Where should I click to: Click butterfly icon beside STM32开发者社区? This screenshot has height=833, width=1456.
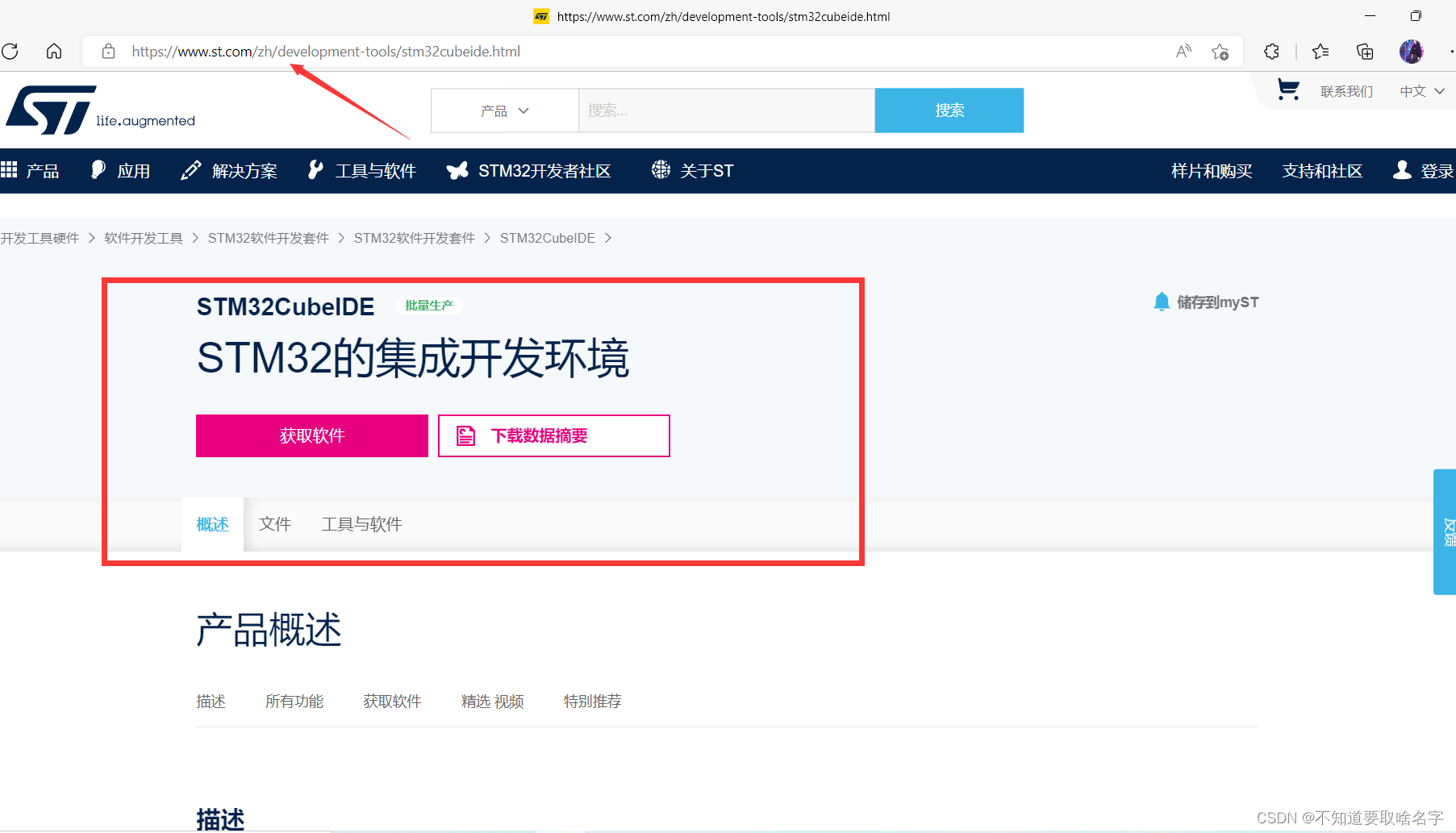(x=457, y=170)
